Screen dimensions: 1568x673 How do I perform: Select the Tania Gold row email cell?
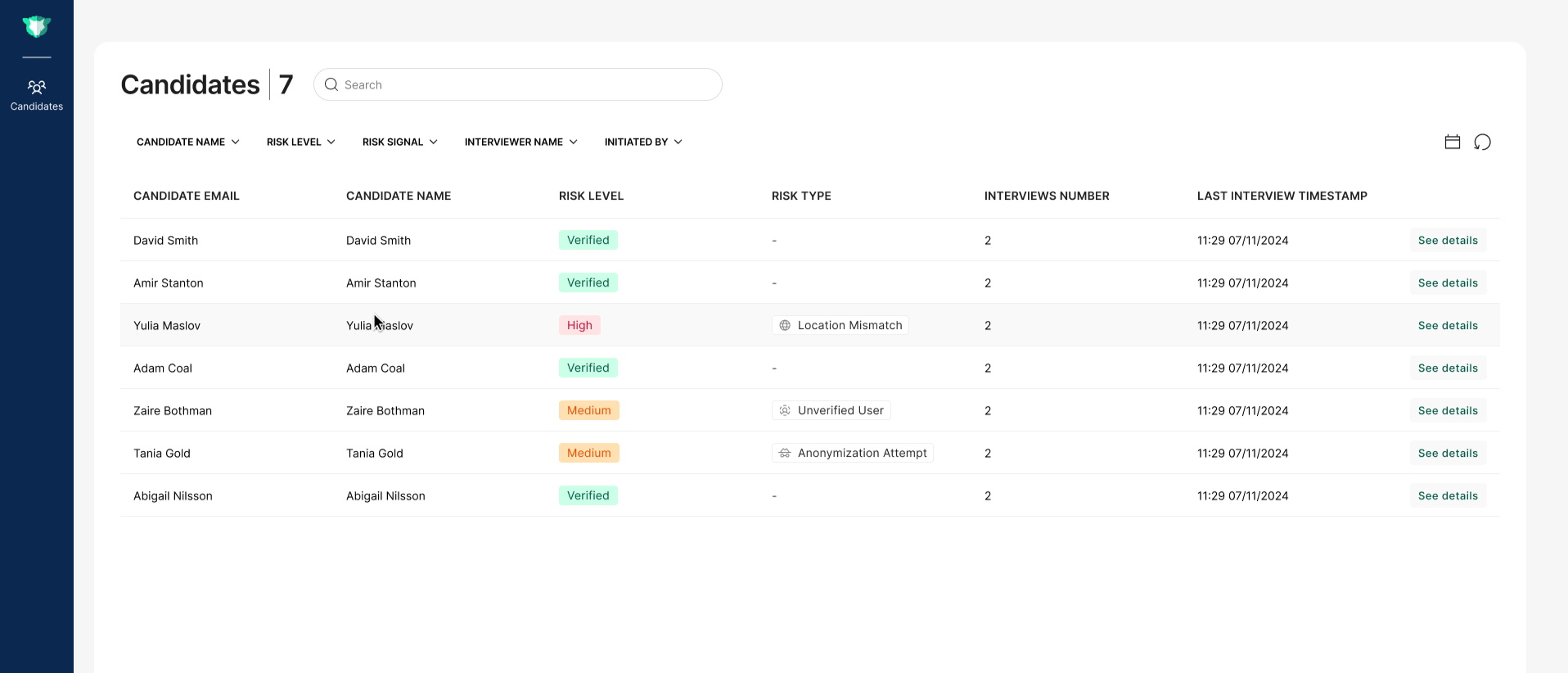162,453
